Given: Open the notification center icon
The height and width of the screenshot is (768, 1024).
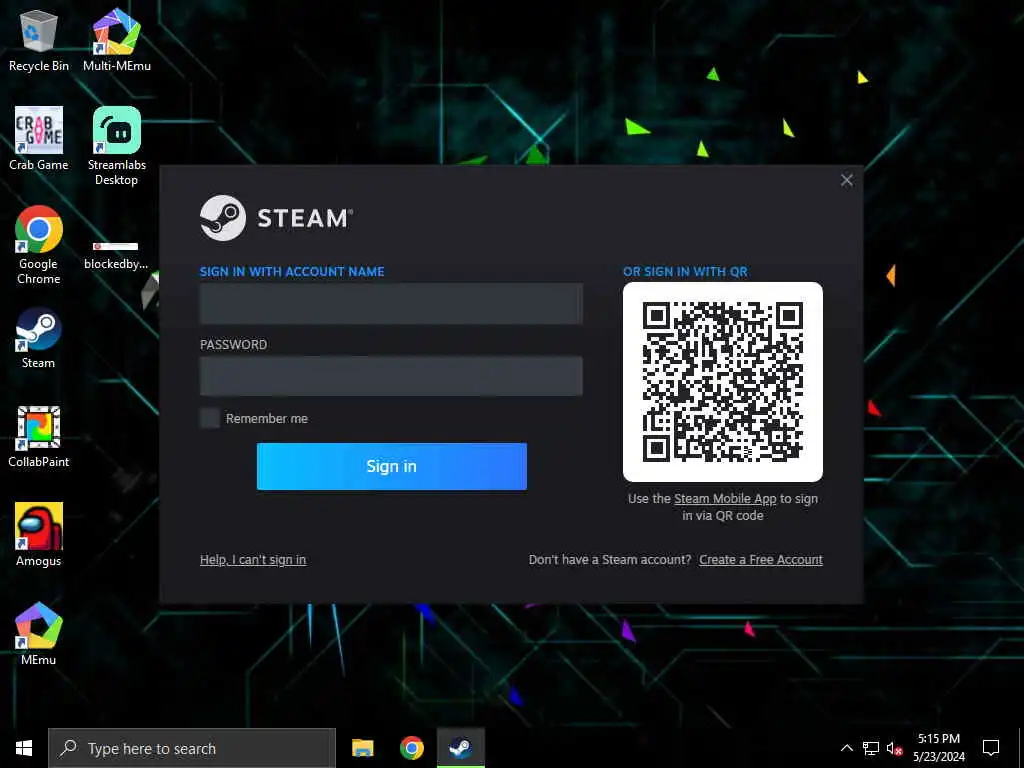Looking at the screenshot, I should (991, 748).
